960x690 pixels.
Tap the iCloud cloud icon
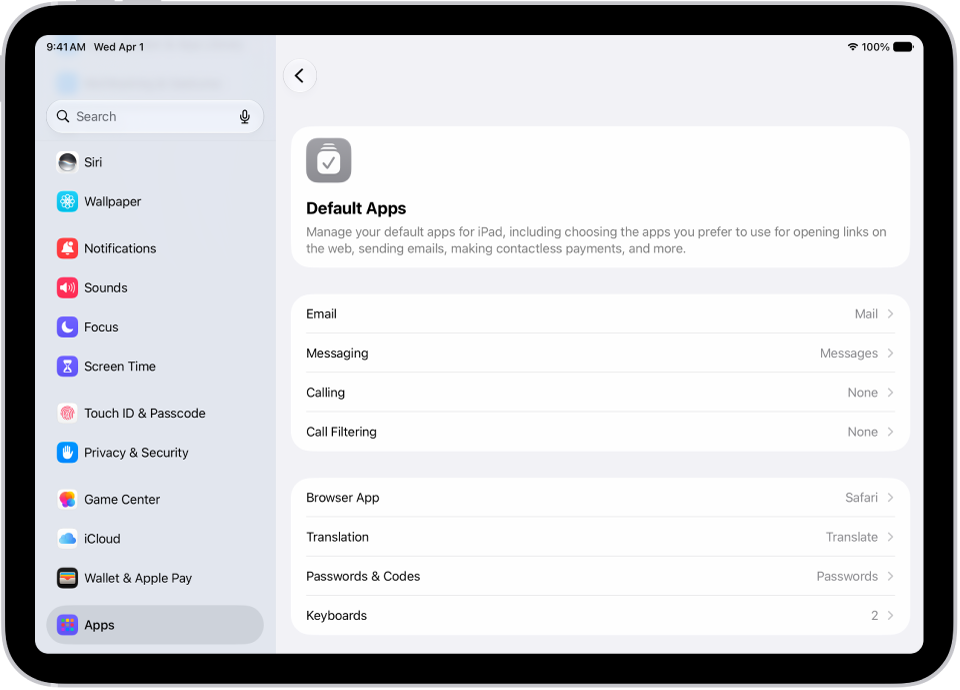click(x=67, y=539)
